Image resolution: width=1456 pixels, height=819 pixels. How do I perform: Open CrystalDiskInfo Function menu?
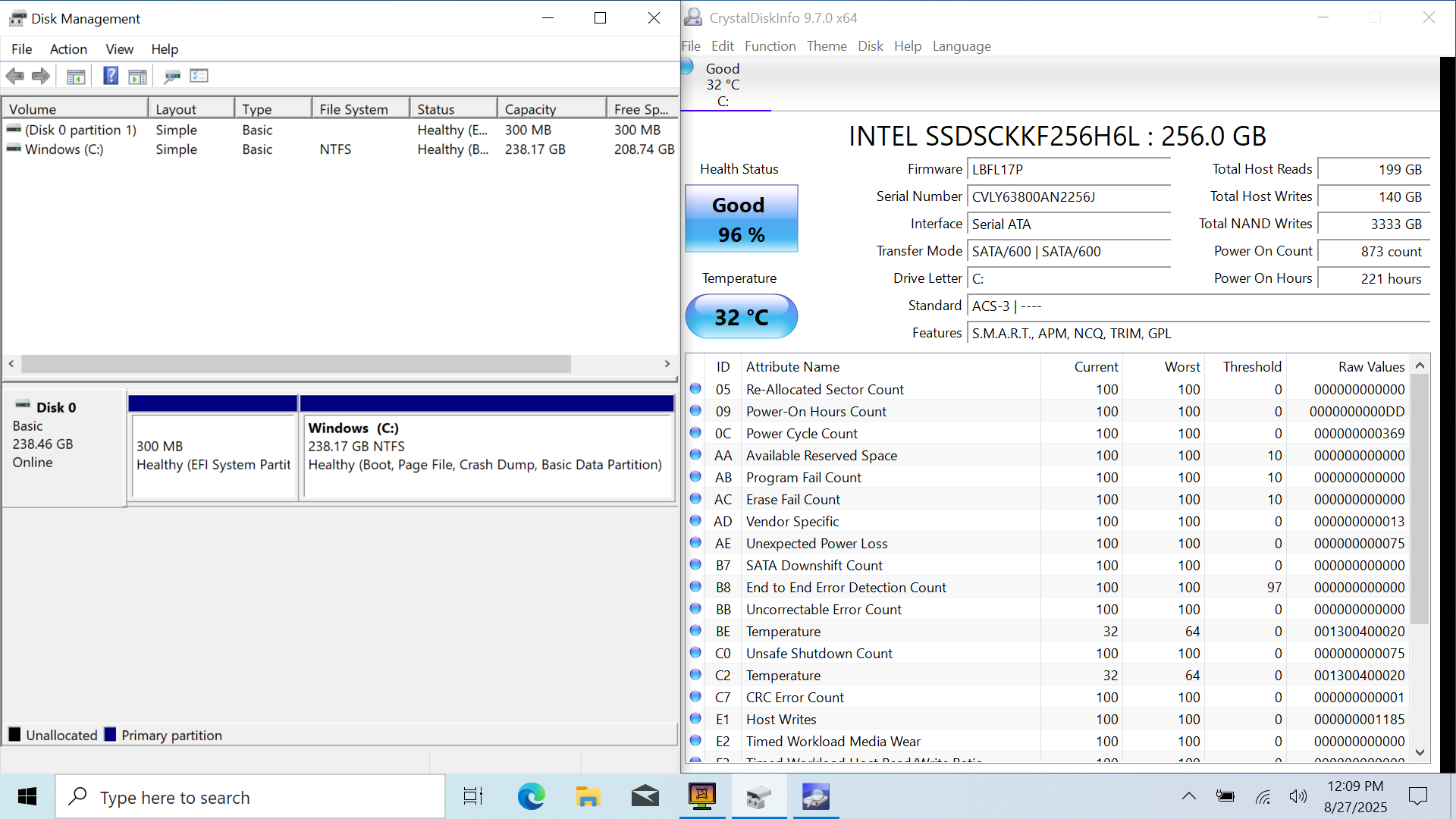tap(770, 45)
